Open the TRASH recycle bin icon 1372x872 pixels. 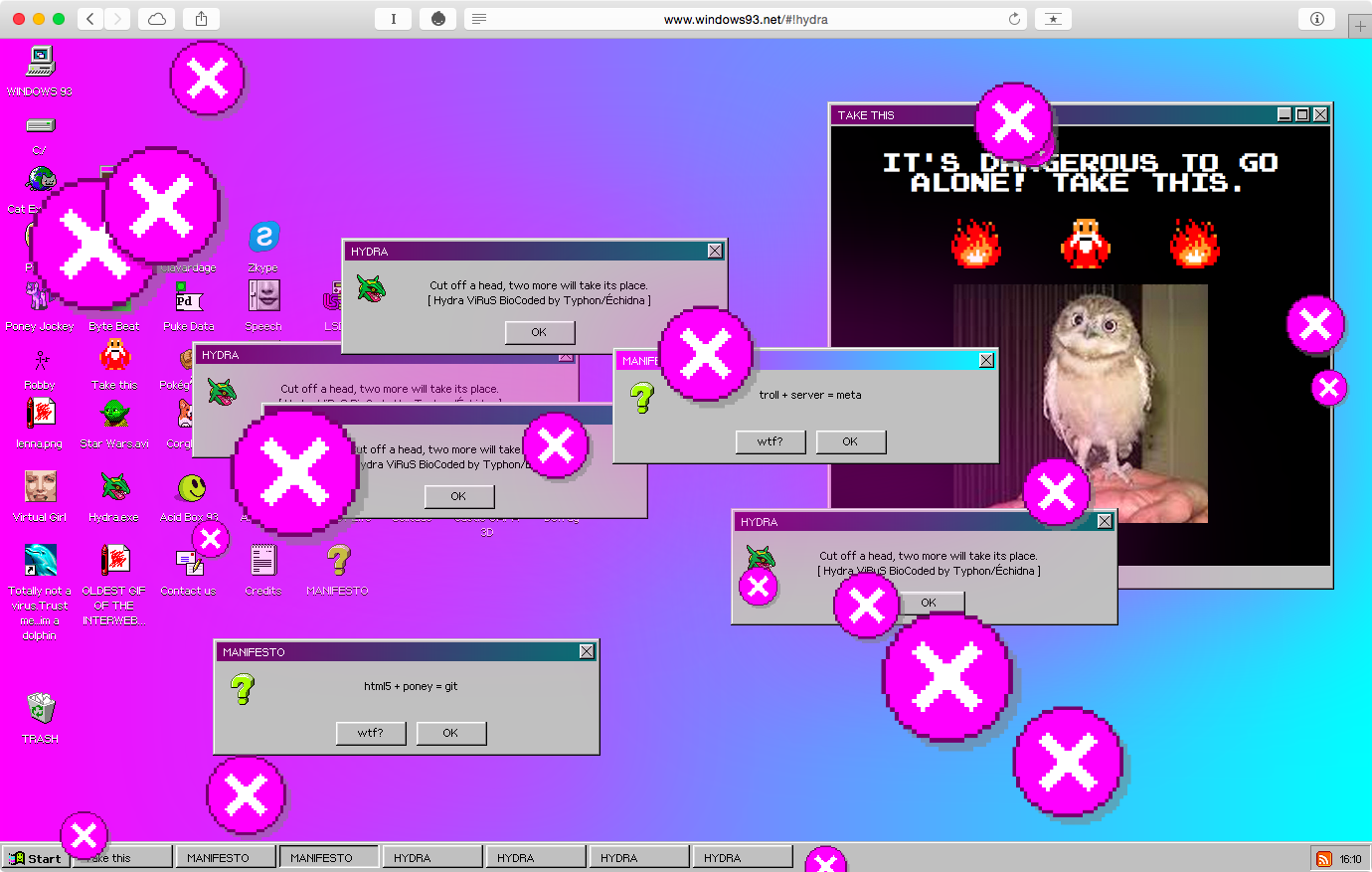pos(40,708)
